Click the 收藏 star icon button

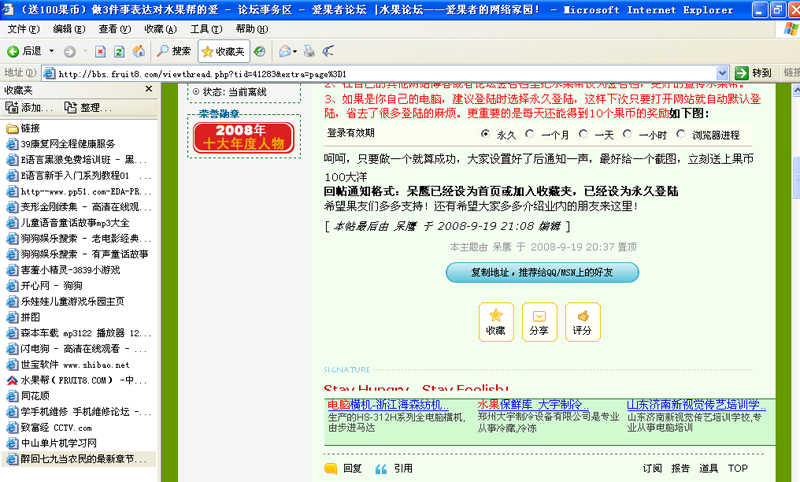(496, 322)
